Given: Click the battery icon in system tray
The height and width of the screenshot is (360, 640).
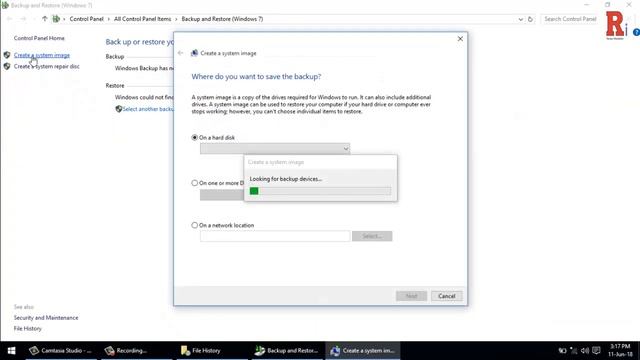Looking at the screenshot, I should tap(562, 351).
